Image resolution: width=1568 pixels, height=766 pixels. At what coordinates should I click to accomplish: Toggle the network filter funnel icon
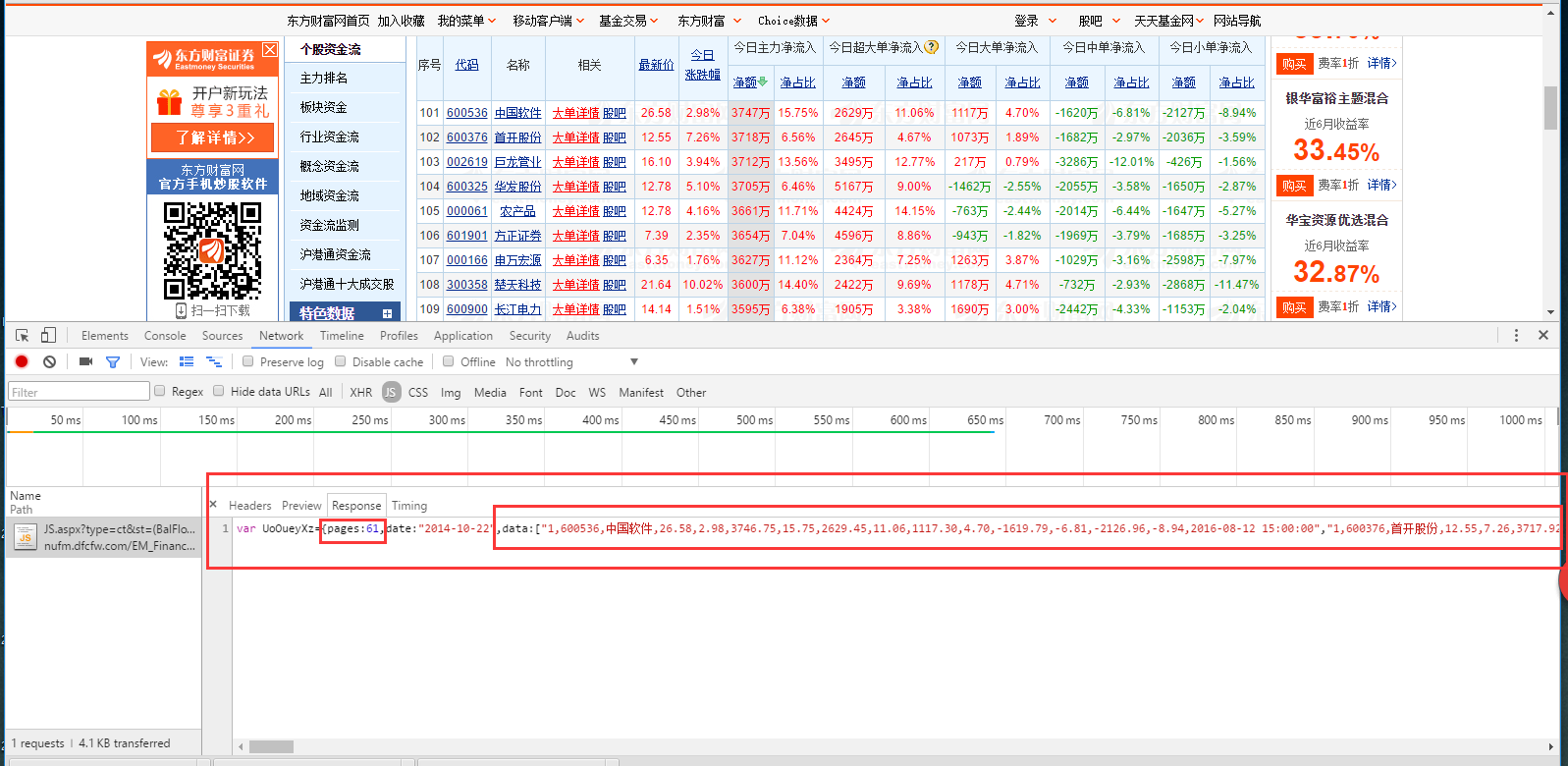(x=113, y=361)
